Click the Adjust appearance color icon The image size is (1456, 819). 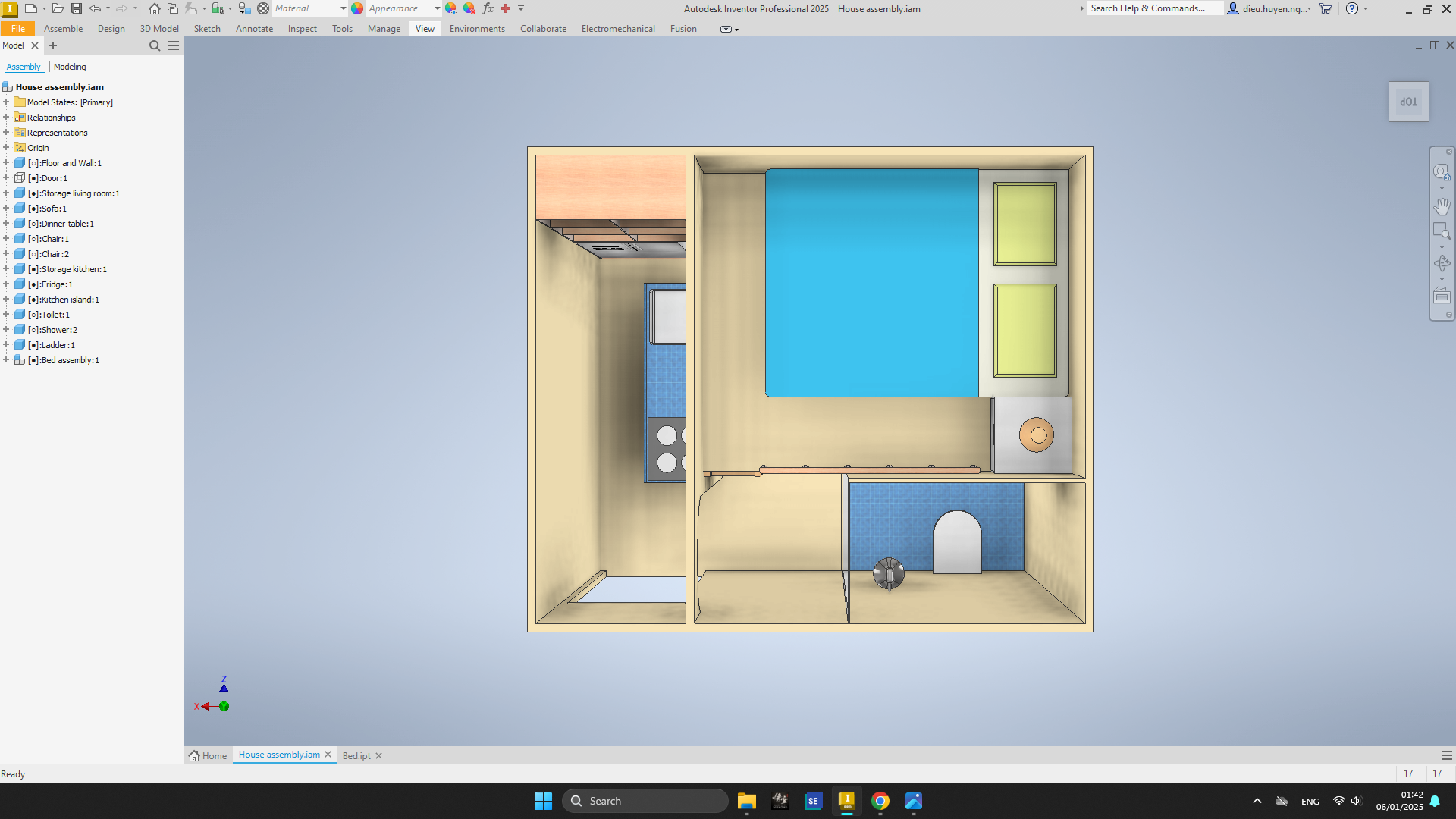point(451,8)
